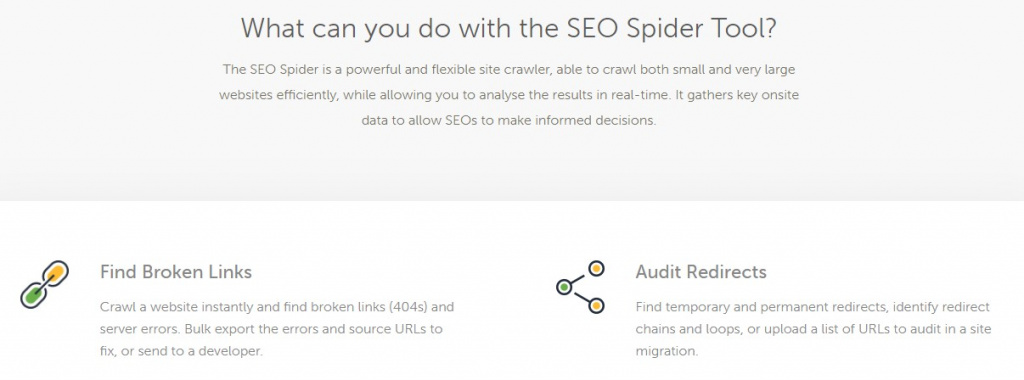
Task: Click the Find Broken Links description text
Action: pyautogui.click(x=277, y=328)
